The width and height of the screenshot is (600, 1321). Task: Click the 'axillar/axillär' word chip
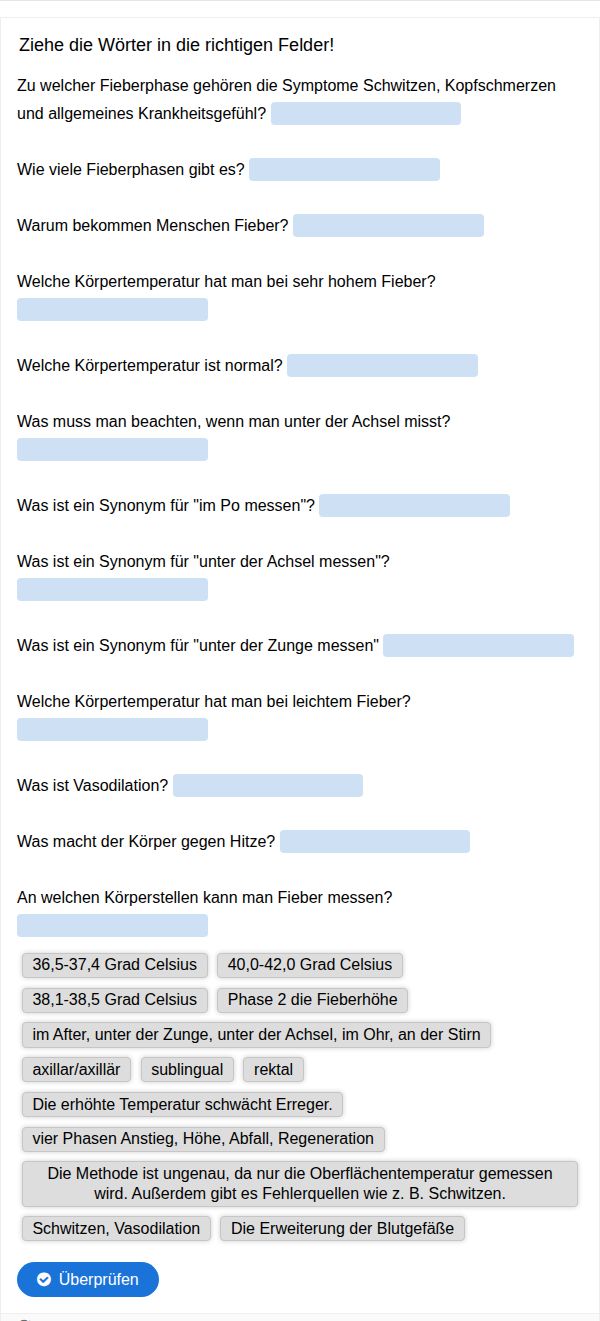[x=76, y=1069]
